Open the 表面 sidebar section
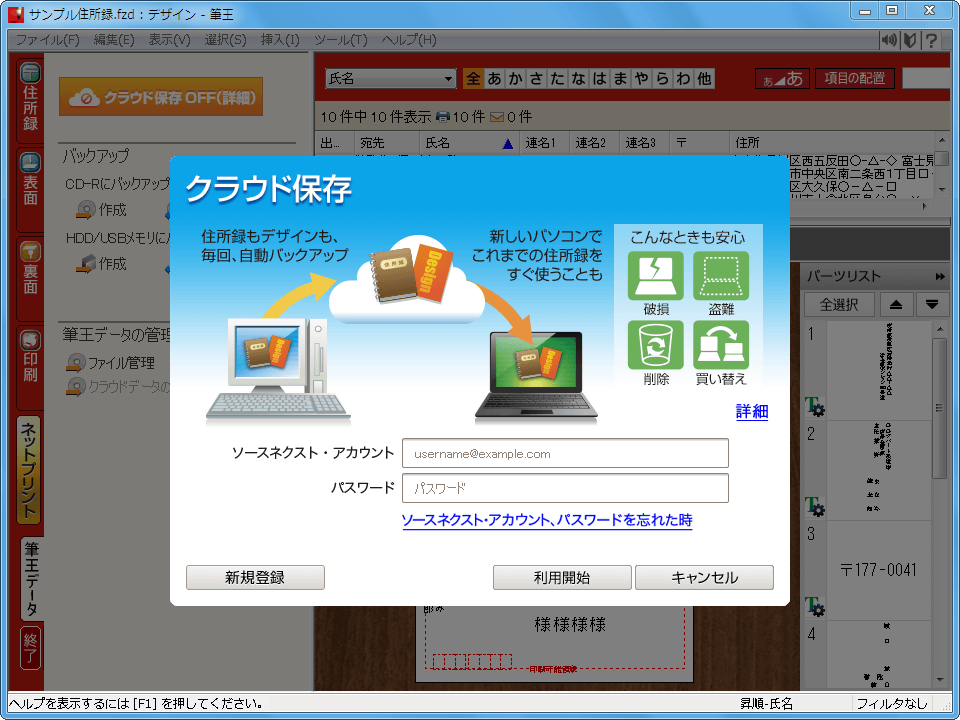960x720 pixels. [x=30, y=190]
